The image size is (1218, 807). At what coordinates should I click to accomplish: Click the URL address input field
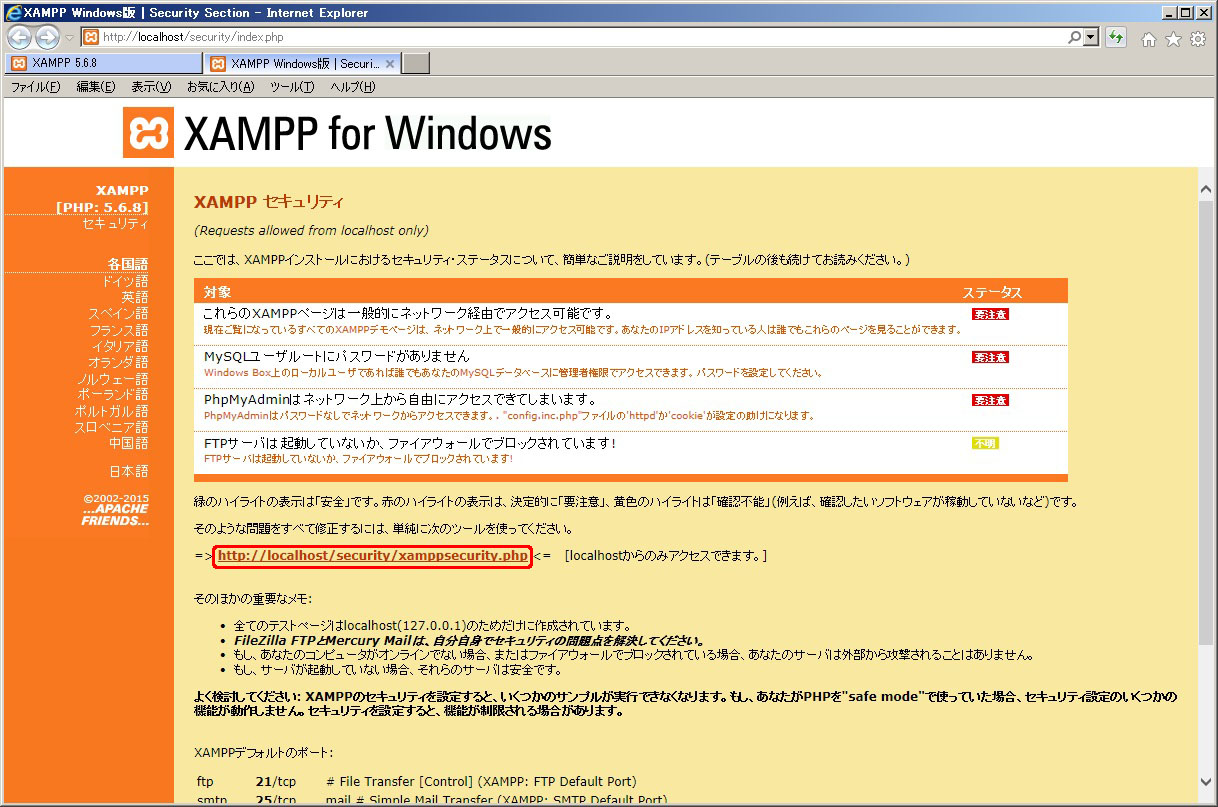[580, 38]
